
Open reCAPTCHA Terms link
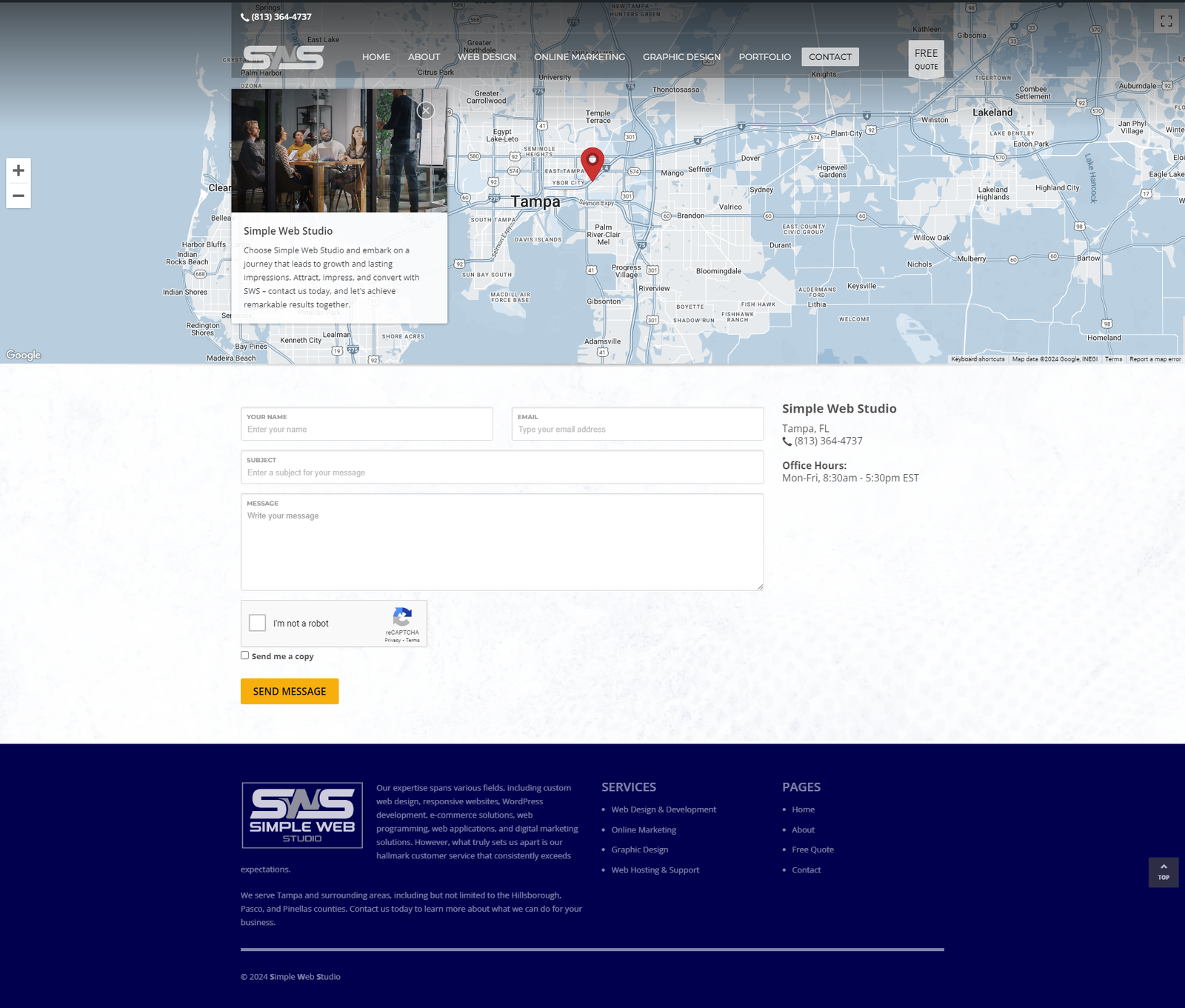[413, 640]
